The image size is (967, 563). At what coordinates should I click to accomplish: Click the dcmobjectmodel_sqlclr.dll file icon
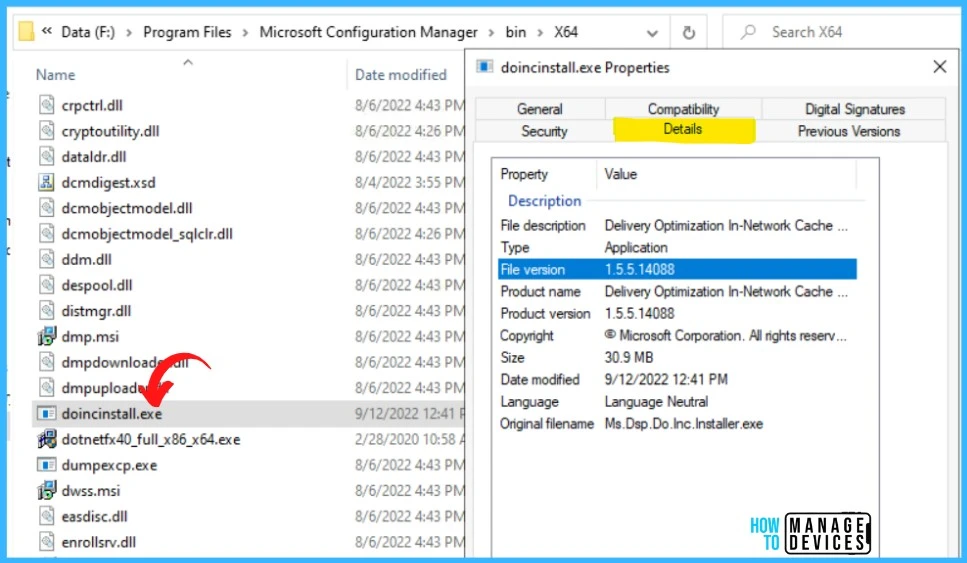[47, 234]
